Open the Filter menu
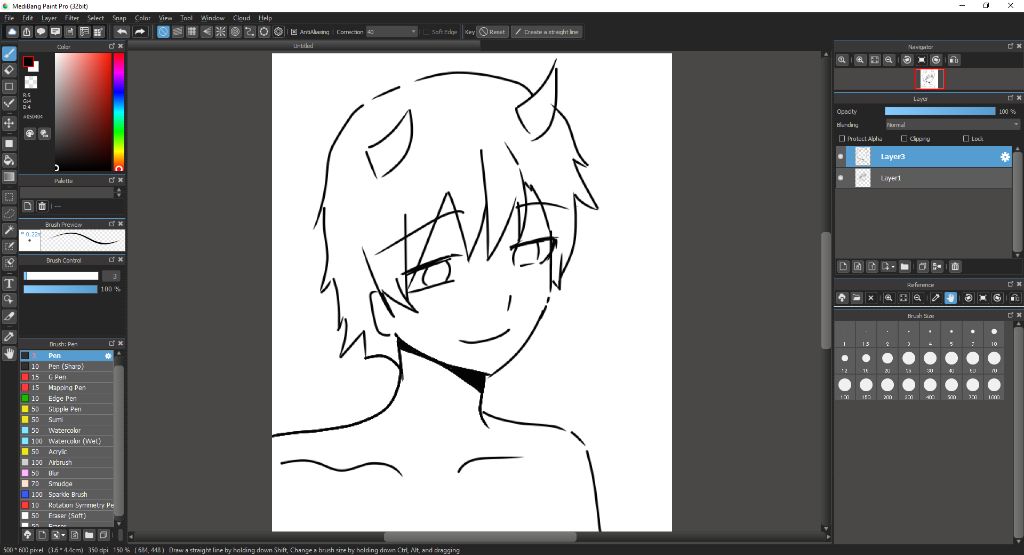 point(72,18)
